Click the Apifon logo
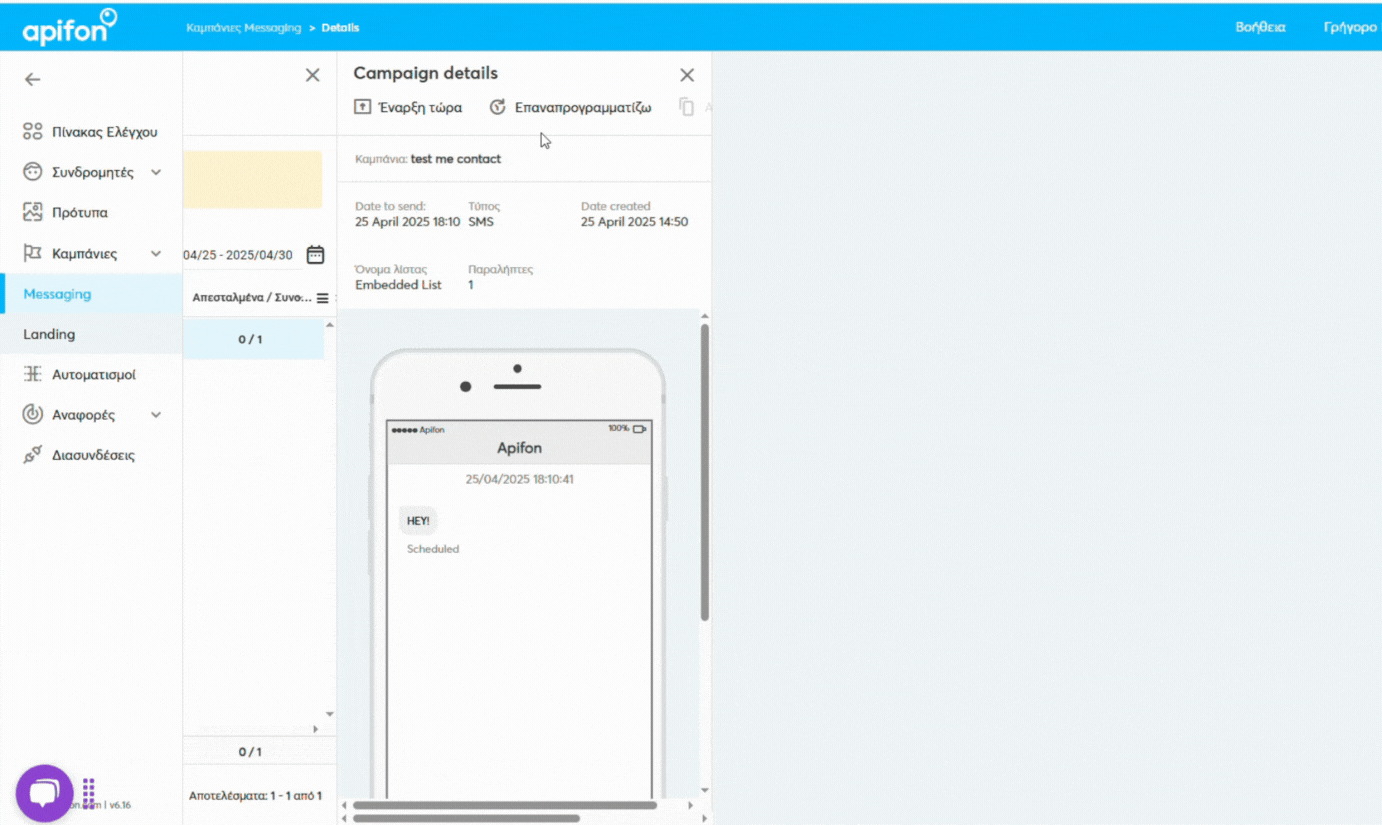This screenshot has width=1382, height=825. pyautogui.click(x=69, y=27)
